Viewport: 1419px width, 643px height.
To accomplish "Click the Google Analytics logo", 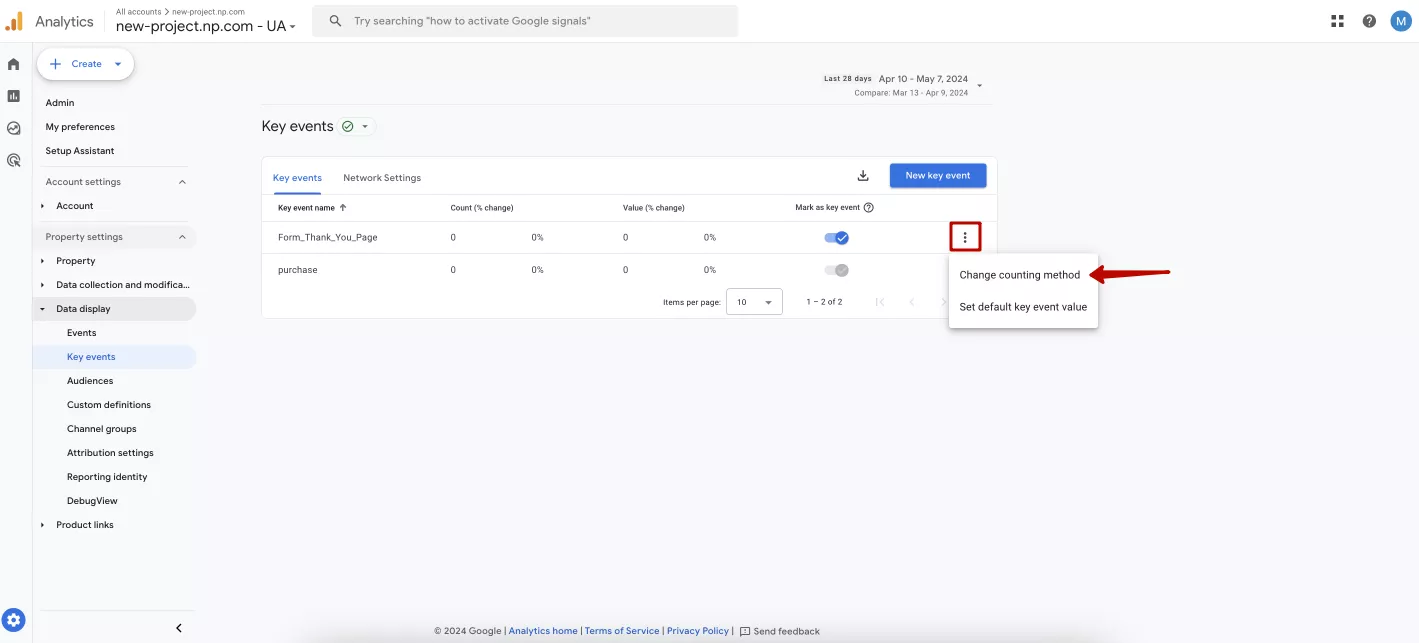I will tap(14, 21).
